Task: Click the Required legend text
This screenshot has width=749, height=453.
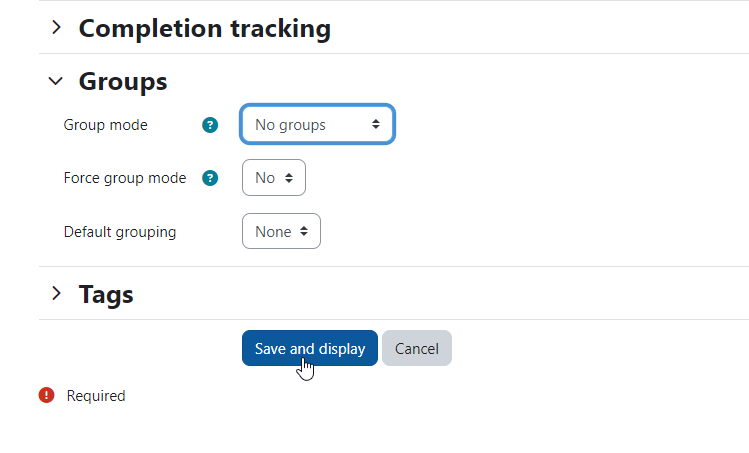Action: (96, 396)
